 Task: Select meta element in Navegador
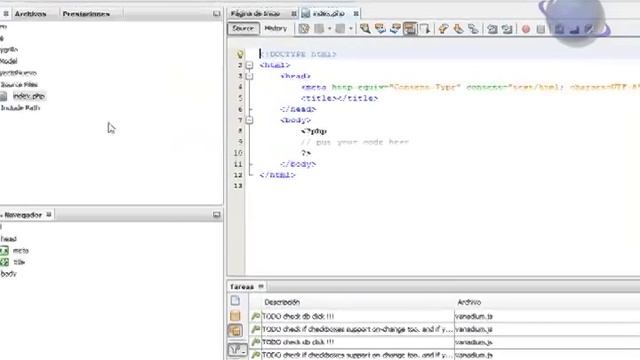tap(20, 251)
